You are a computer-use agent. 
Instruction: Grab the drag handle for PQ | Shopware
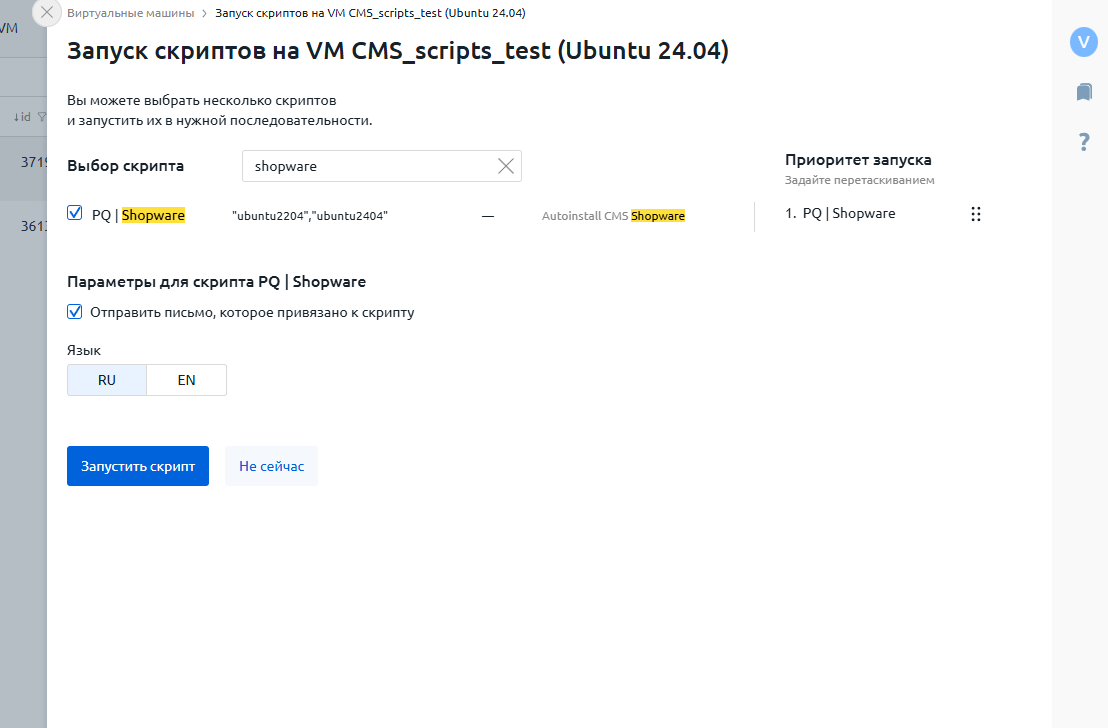tap(976, 214)
